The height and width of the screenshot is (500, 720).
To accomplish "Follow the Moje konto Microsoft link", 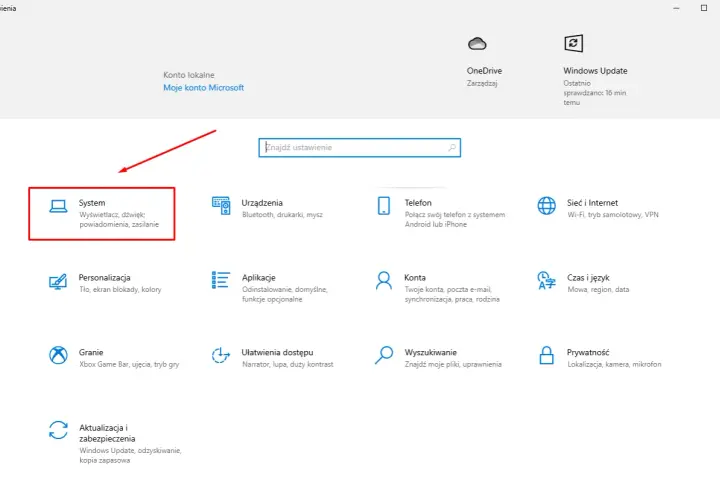I will (203, 88).
